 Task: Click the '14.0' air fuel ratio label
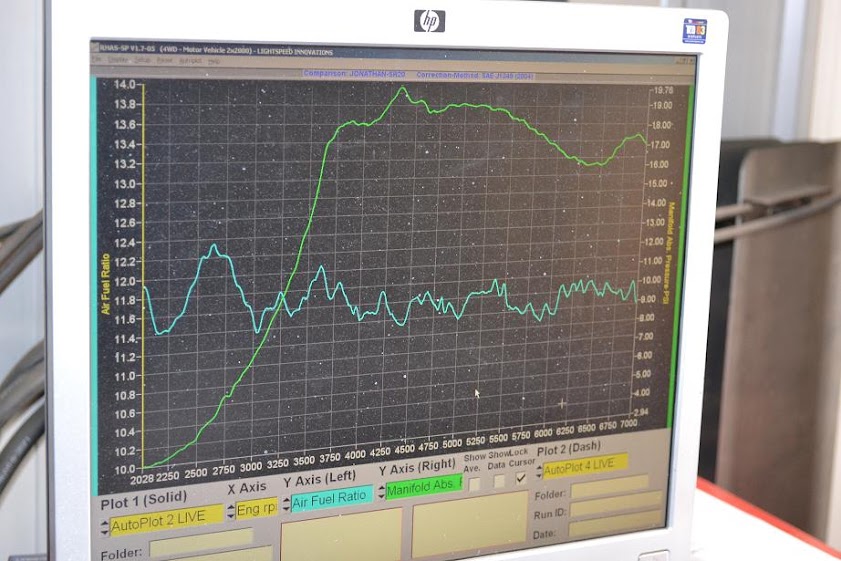[124, 85]
